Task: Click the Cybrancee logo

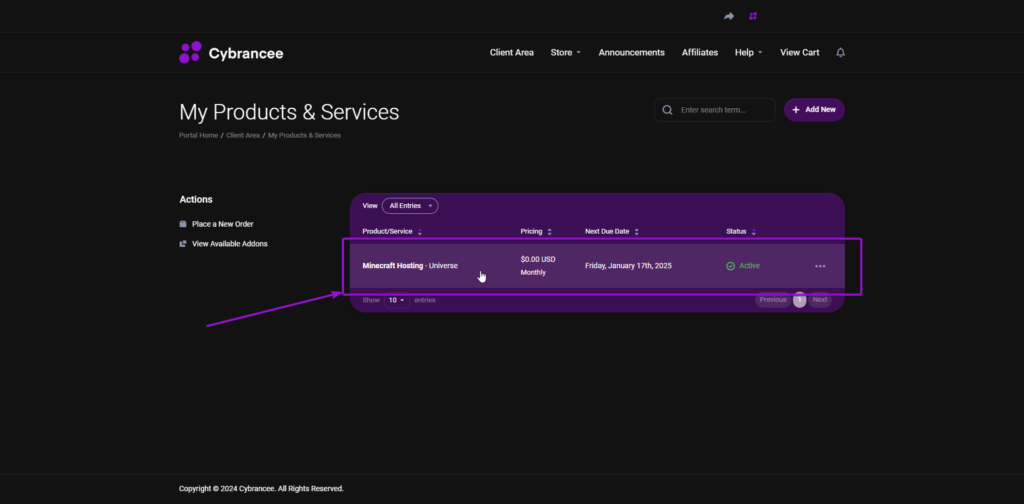Action: 231,53
